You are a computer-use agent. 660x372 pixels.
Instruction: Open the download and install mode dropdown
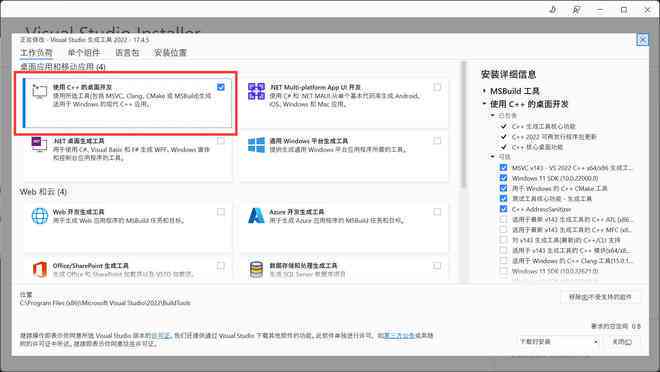[559, 341]
